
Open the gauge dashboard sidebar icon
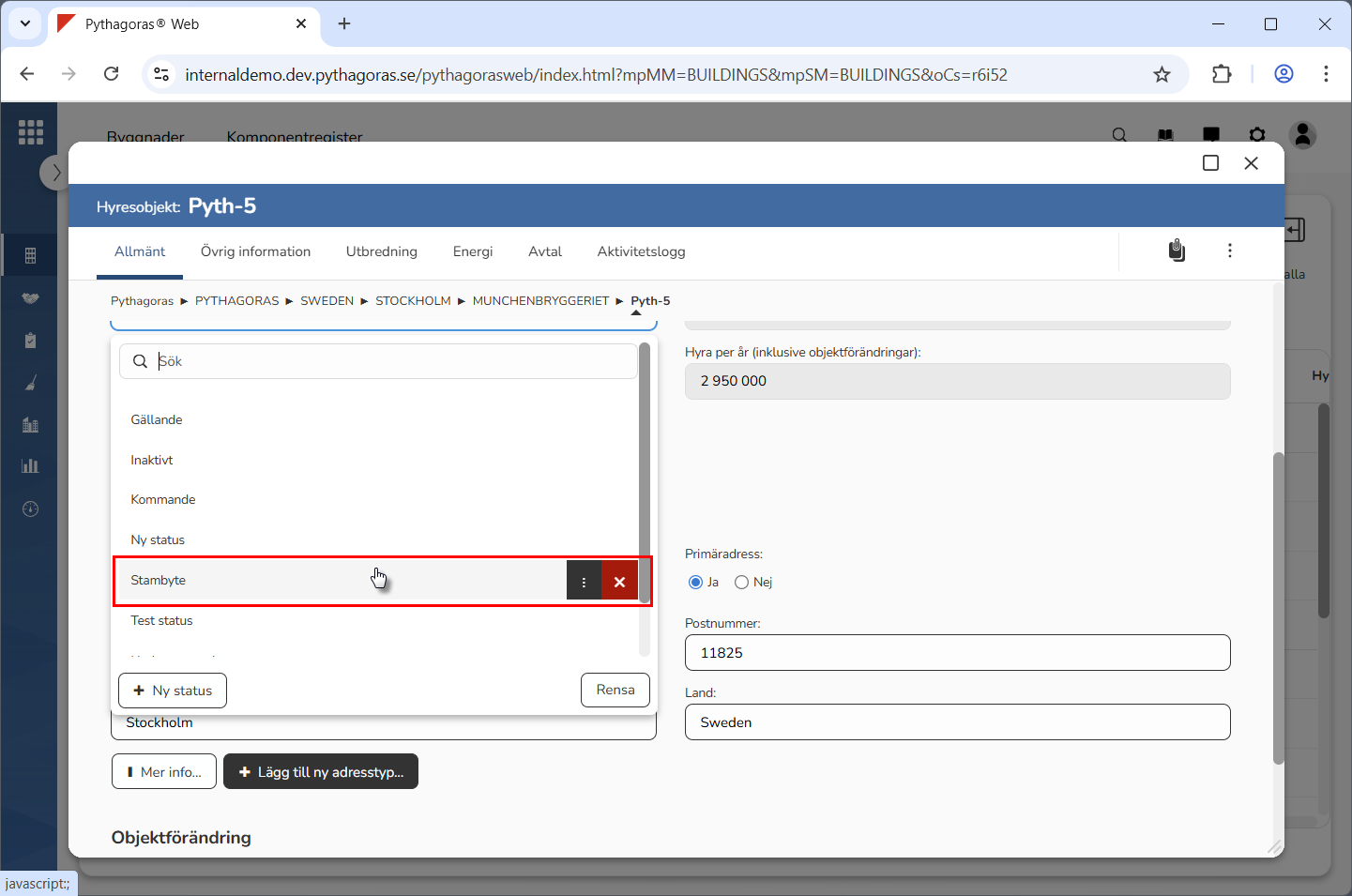30,509
